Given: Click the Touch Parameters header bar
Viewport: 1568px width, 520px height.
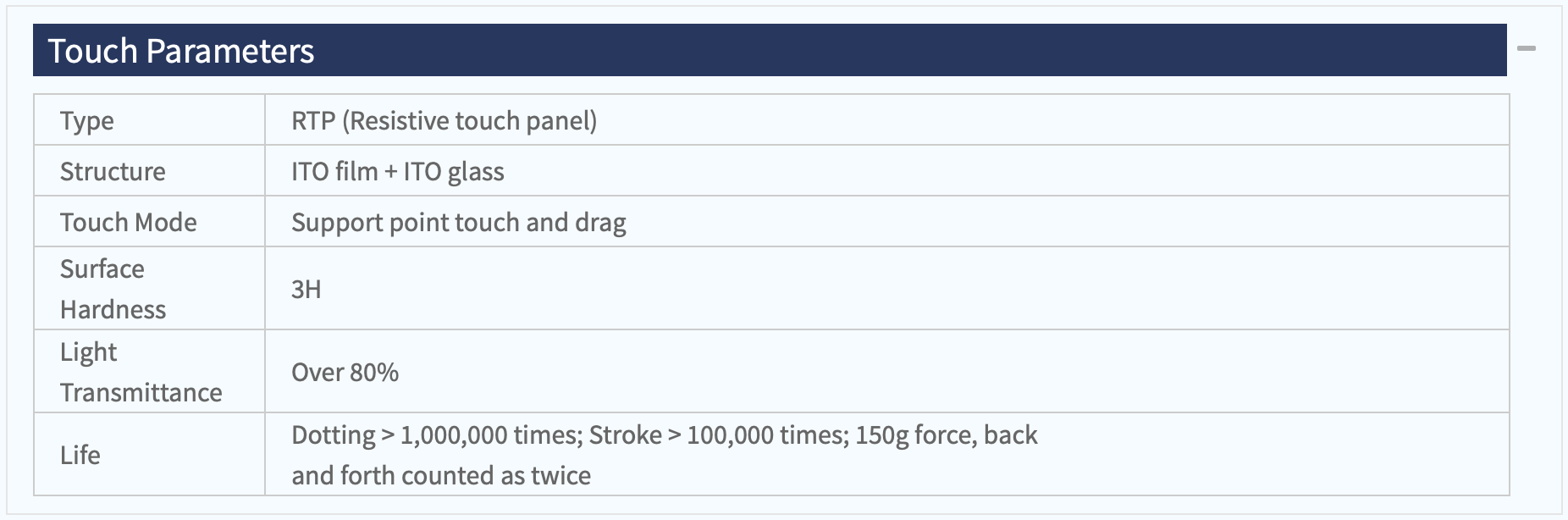Looking at the screenshot, I should [770, 50].
